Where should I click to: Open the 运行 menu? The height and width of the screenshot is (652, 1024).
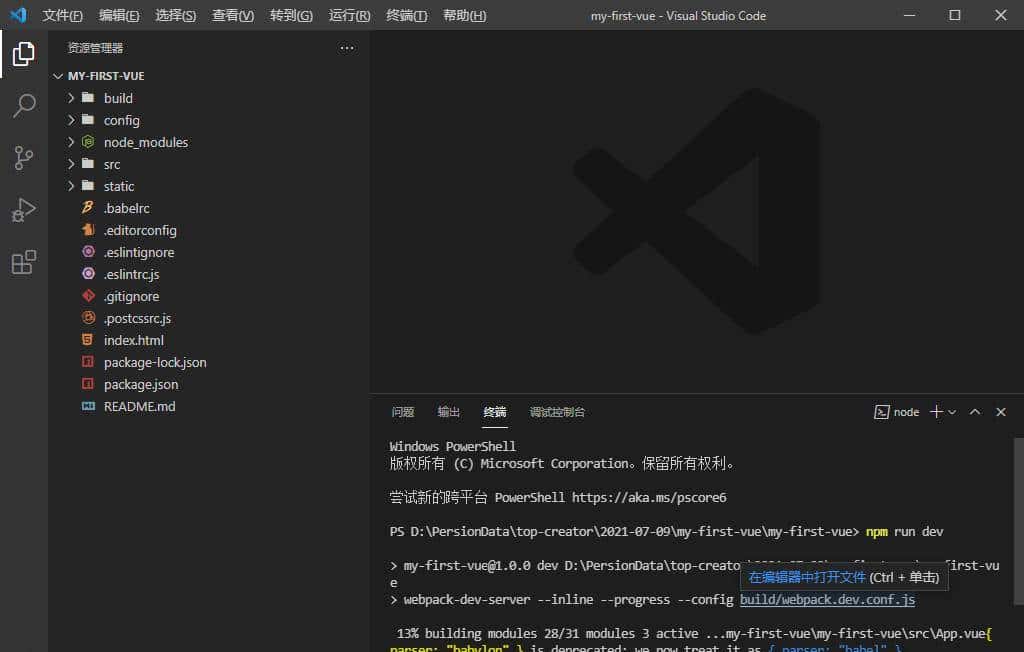pos(348,15)
